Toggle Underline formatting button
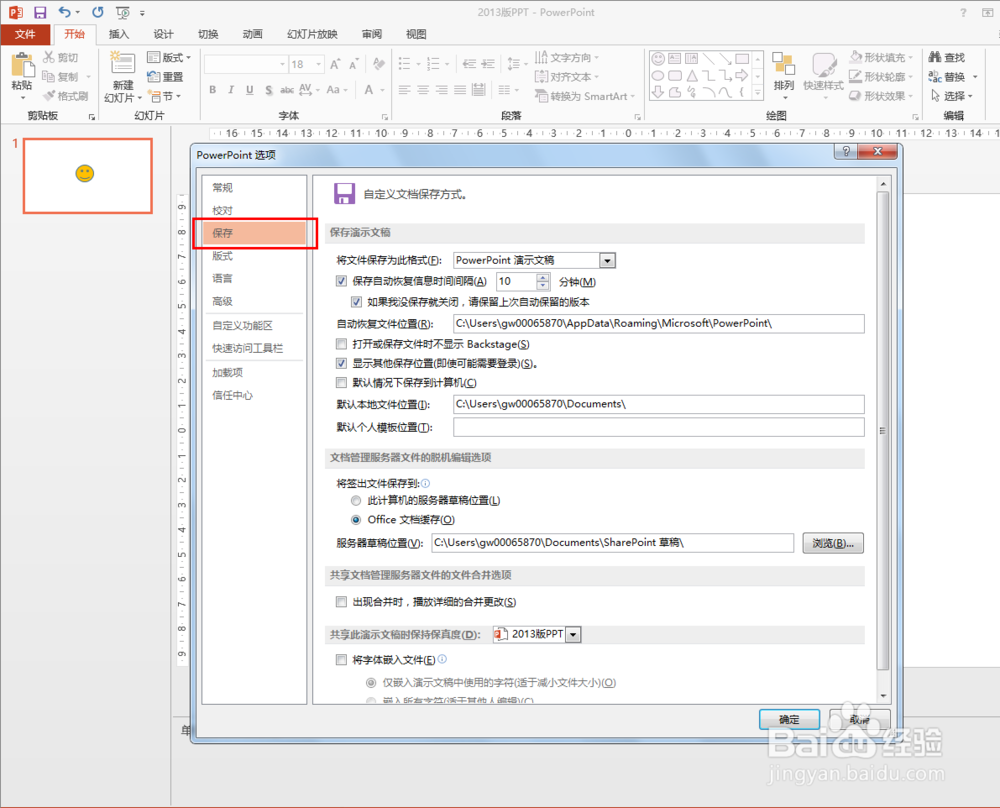Viewport: 1000px width, 808px height. [x=249, y=90]
